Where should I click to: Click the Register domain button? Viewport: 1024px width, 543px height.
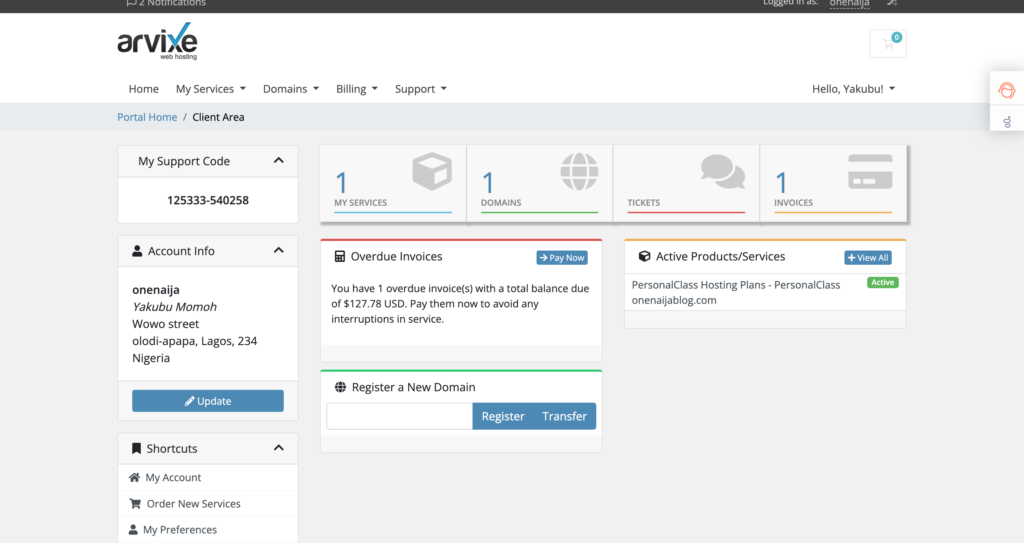pyautogui.click(x=503, y=416)
